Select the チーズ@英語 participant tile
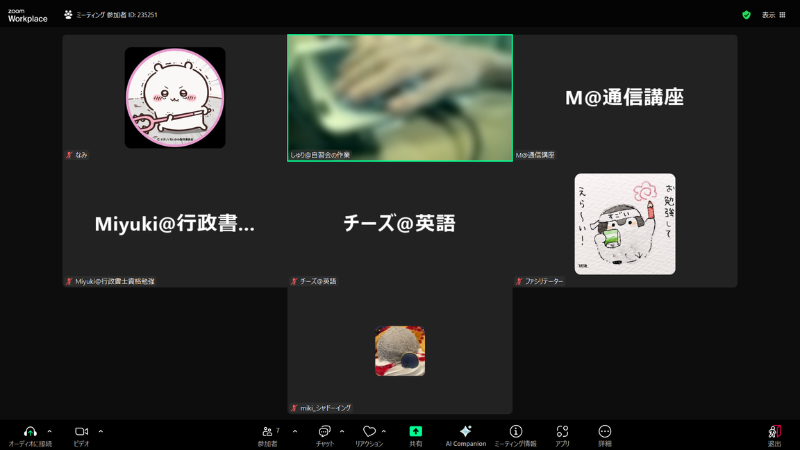Screen dimensions: 800x450 400,224
